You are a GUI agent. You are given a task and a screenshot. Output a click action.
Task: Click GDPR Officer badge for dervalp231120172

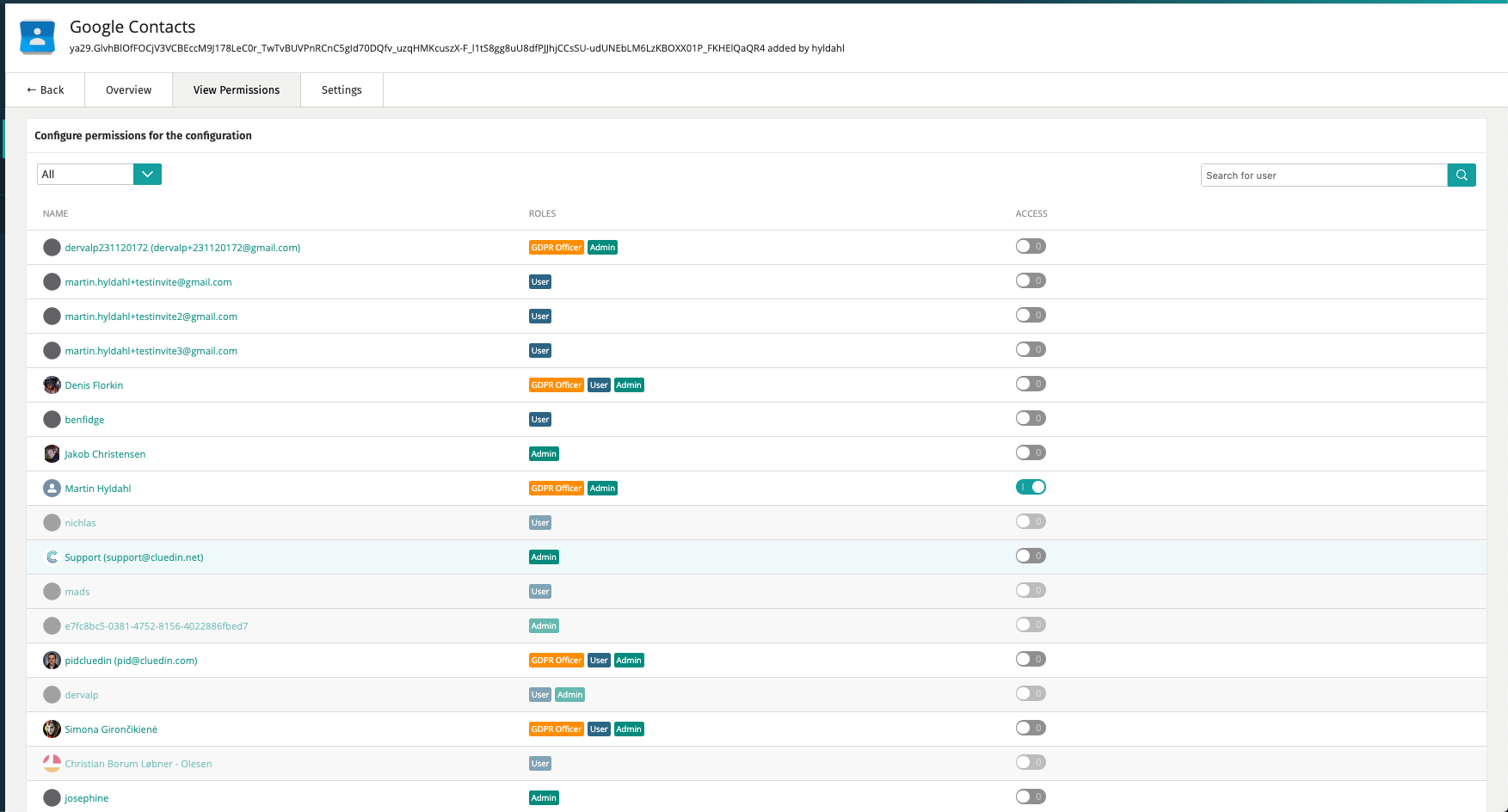point(556,248)
